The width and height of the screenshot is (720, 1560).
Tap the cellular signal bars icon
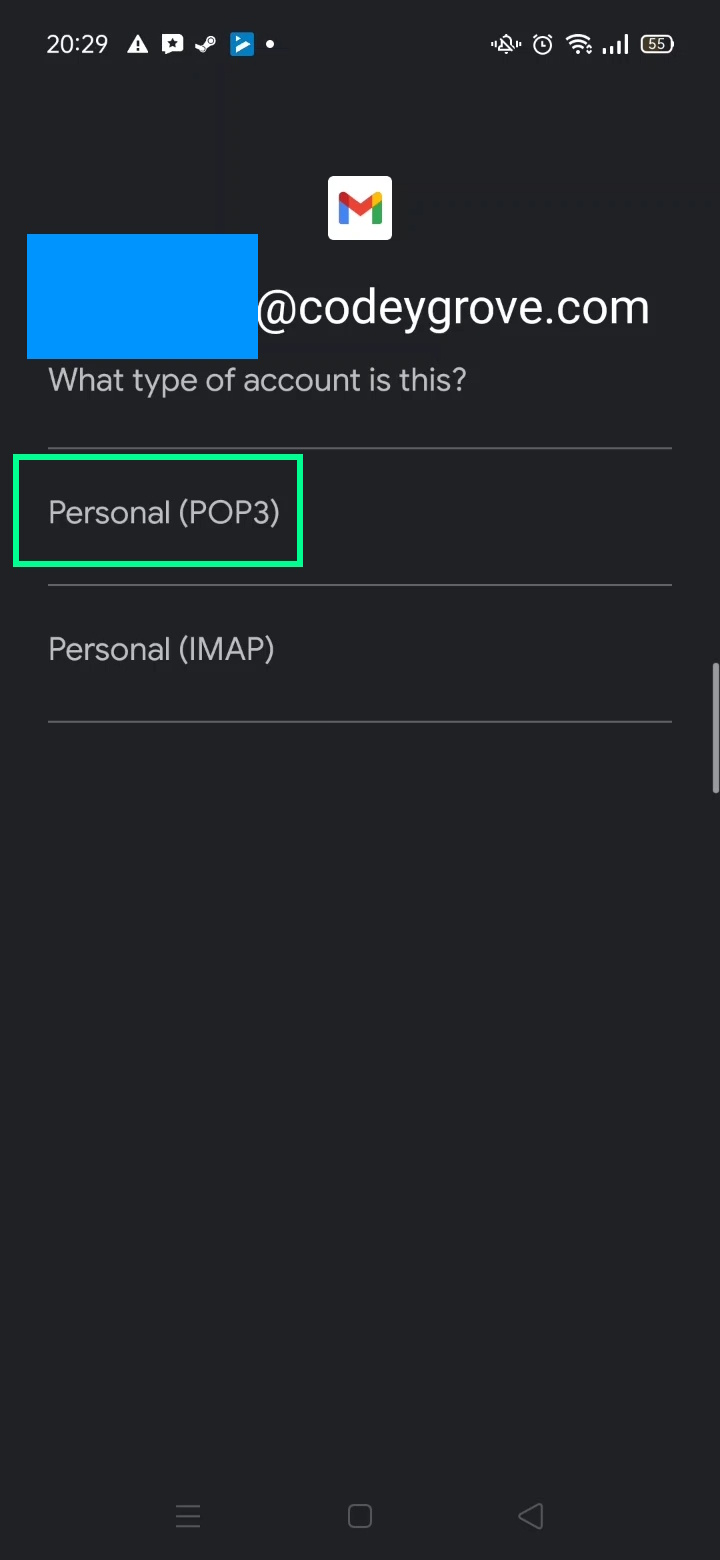(x=616, y=44)
